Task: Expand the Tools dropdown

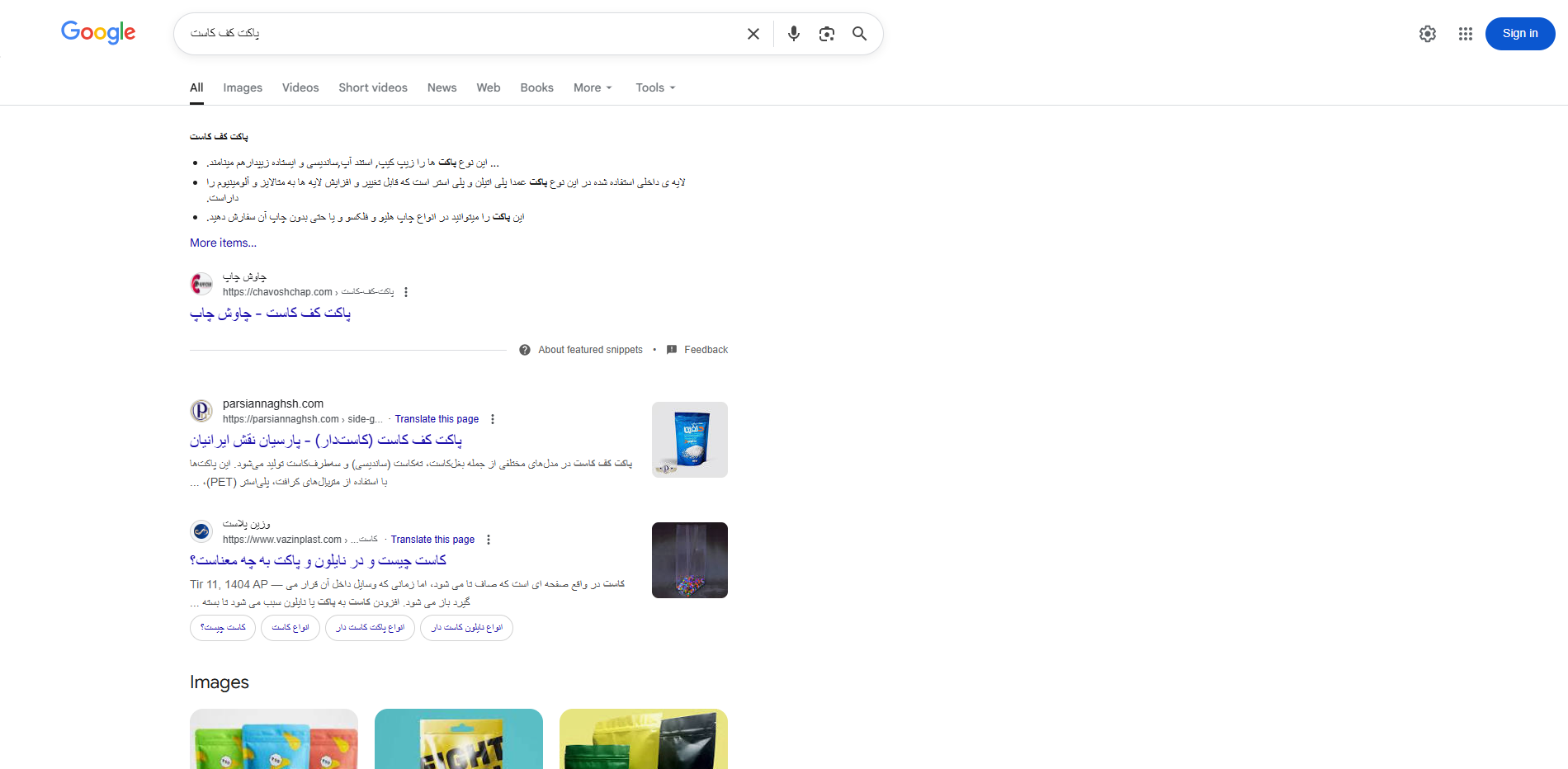Action: tap(655, 87)
